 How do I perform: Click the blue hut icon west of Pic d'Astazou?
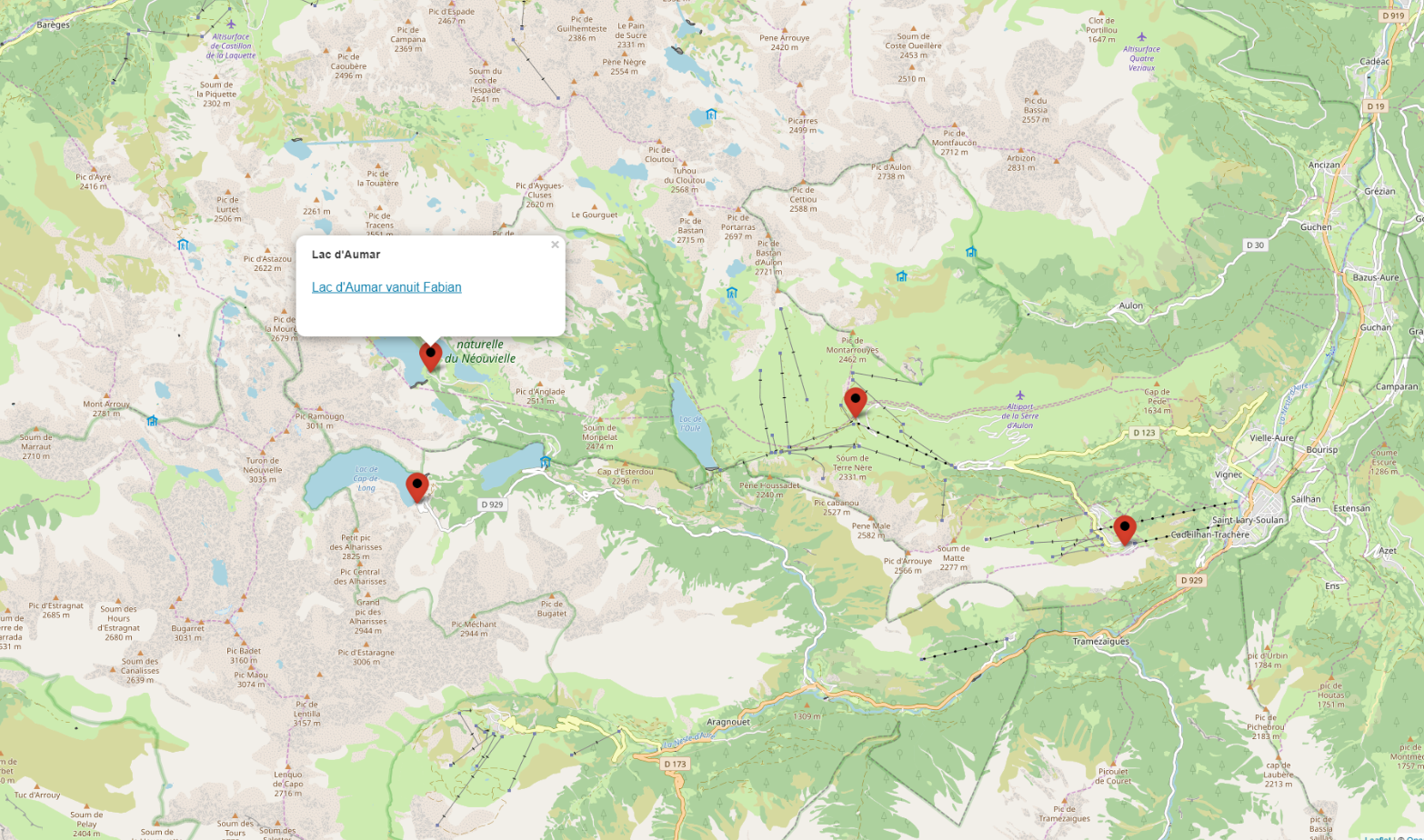click(183, 245)
